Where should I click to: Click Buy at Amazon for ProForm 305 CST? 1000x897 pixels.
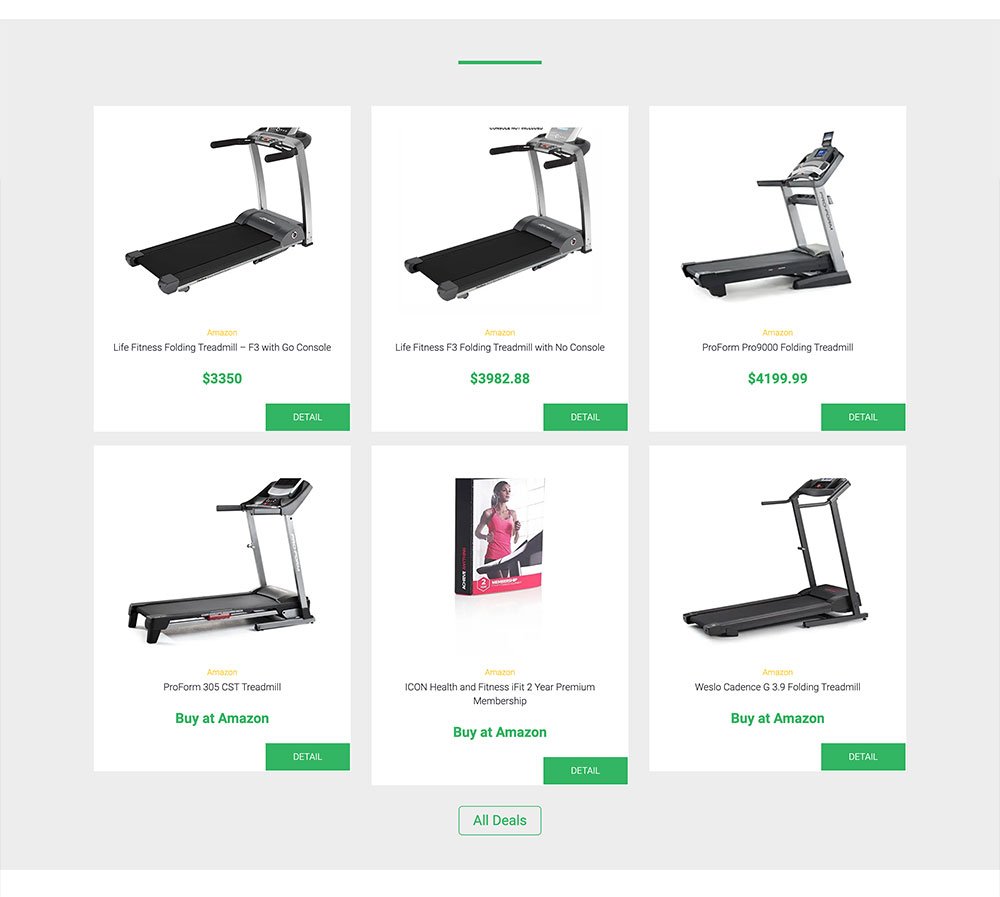[222, 718]
